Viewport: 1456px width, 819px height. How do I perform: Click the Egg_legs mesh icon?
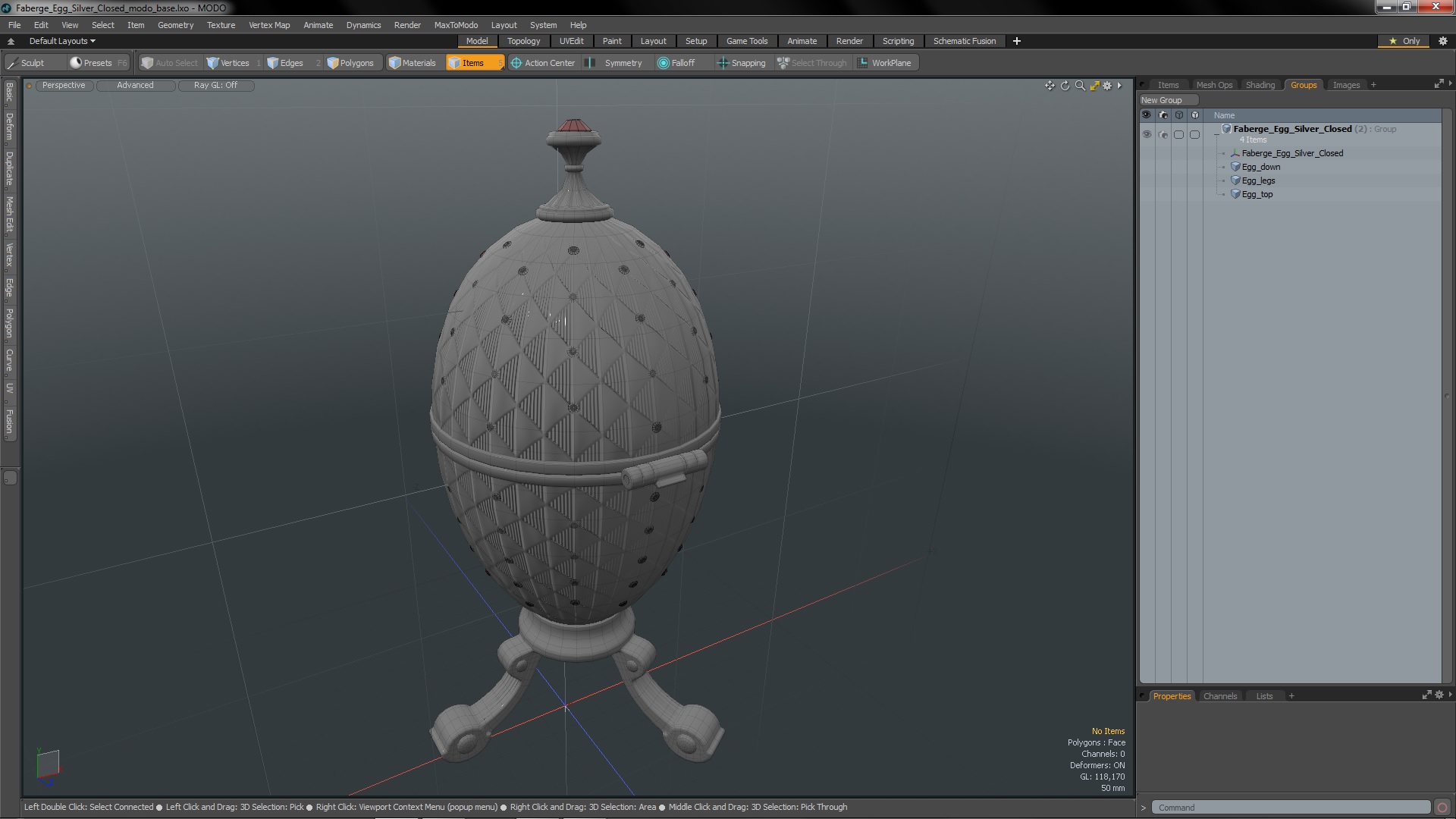coord(1235,180)
